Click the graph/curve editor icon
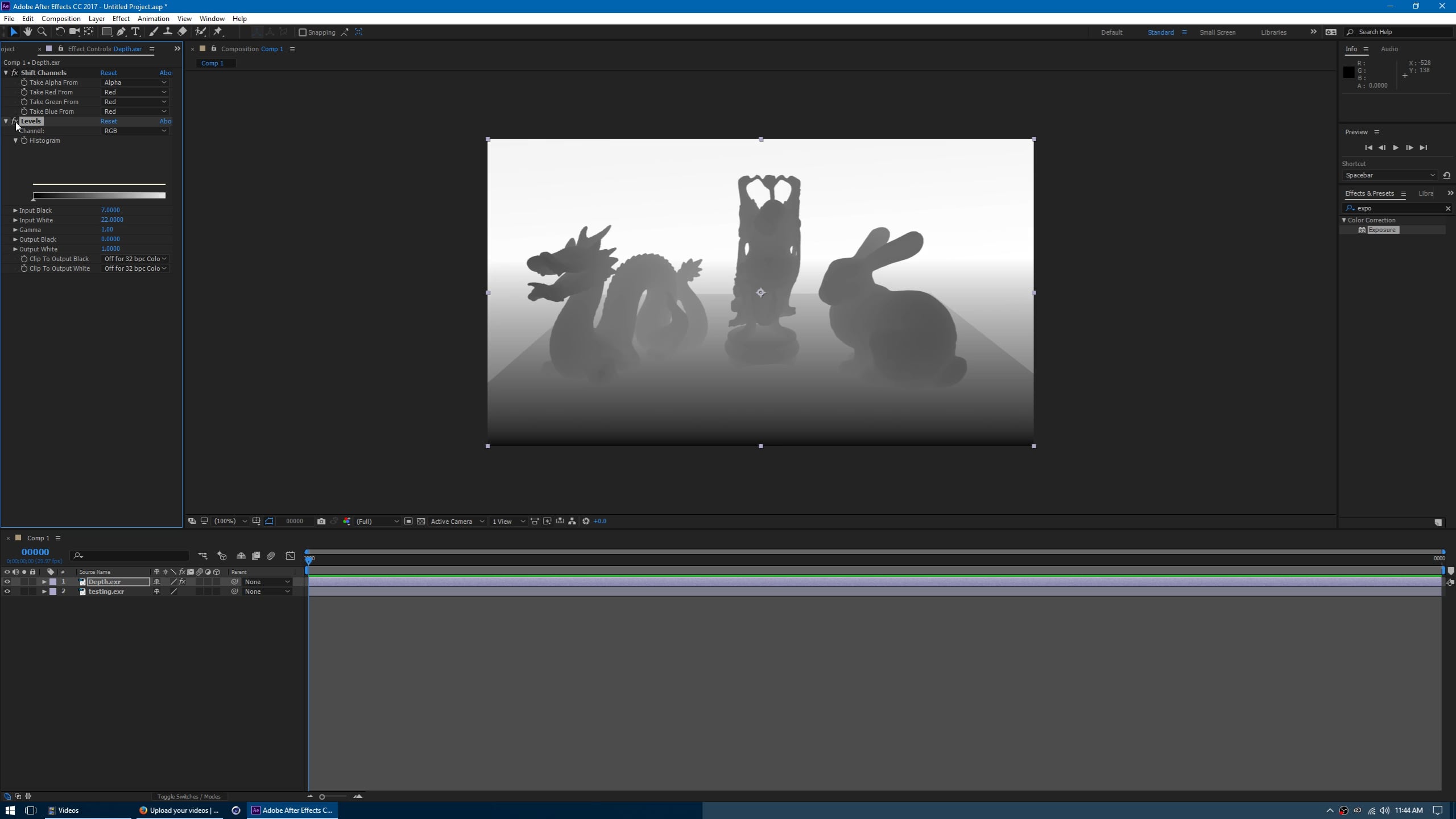1456x819 pixels. (x=290, y=555)
